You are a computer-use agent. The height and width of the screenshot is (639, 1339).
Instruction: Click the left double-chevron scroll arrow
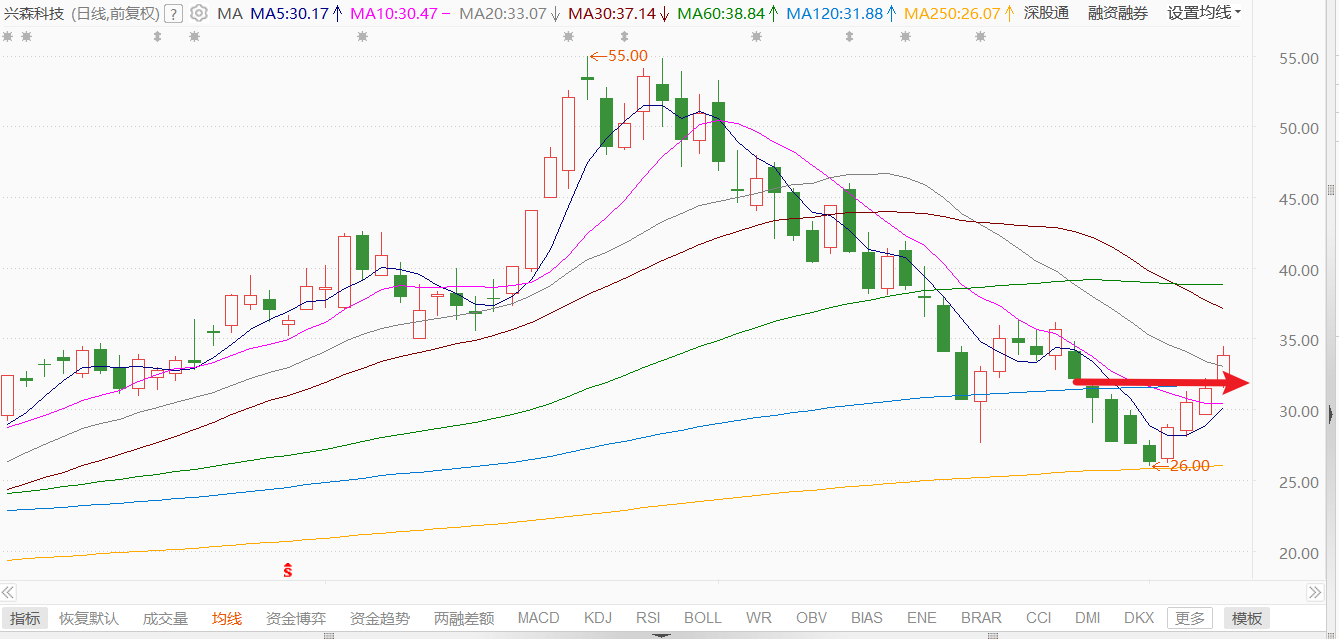(x=8, y=592)
